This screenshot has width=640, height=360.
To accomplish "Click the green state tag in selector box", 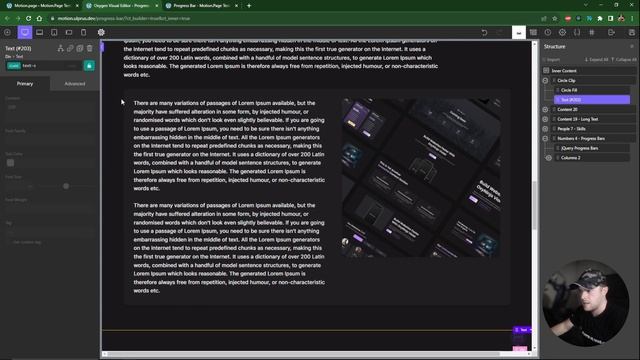I will 14,66.
